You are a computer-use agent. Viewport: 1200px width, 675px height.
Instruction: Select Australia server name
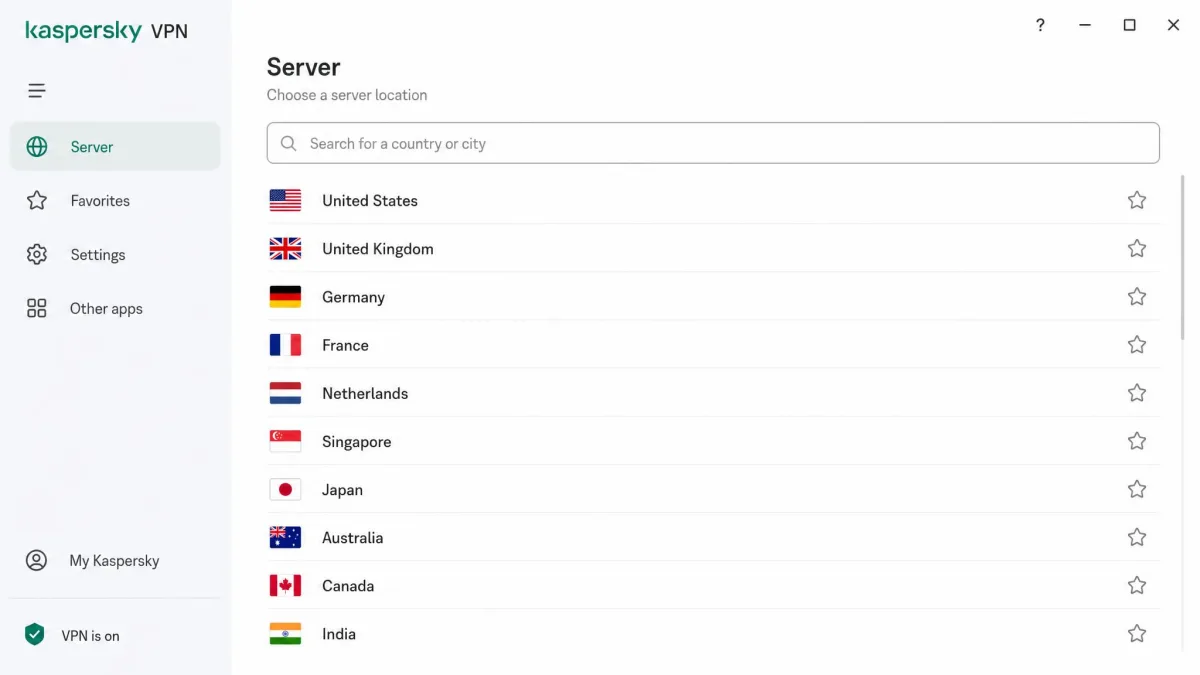click(x=352, y=538)
